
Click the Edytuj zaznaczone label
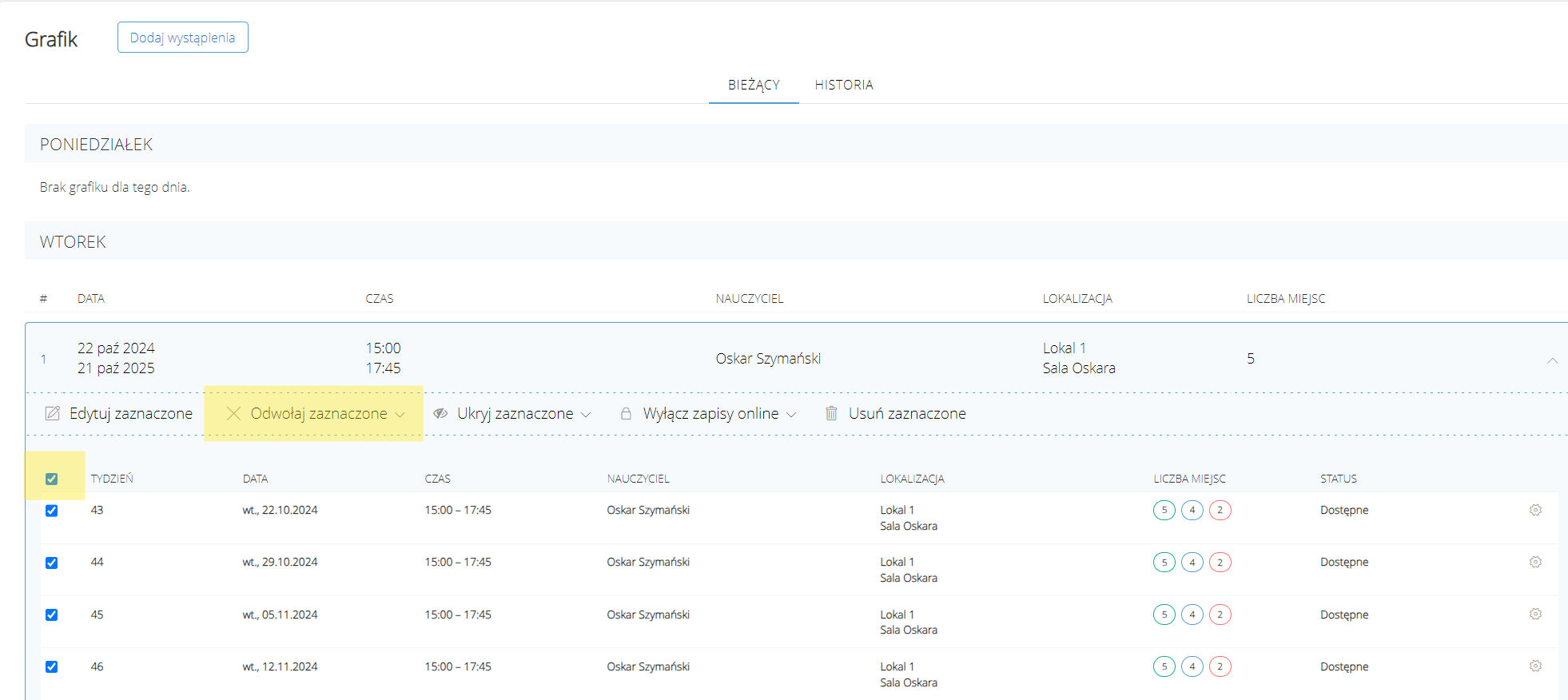tap(131, 413)
